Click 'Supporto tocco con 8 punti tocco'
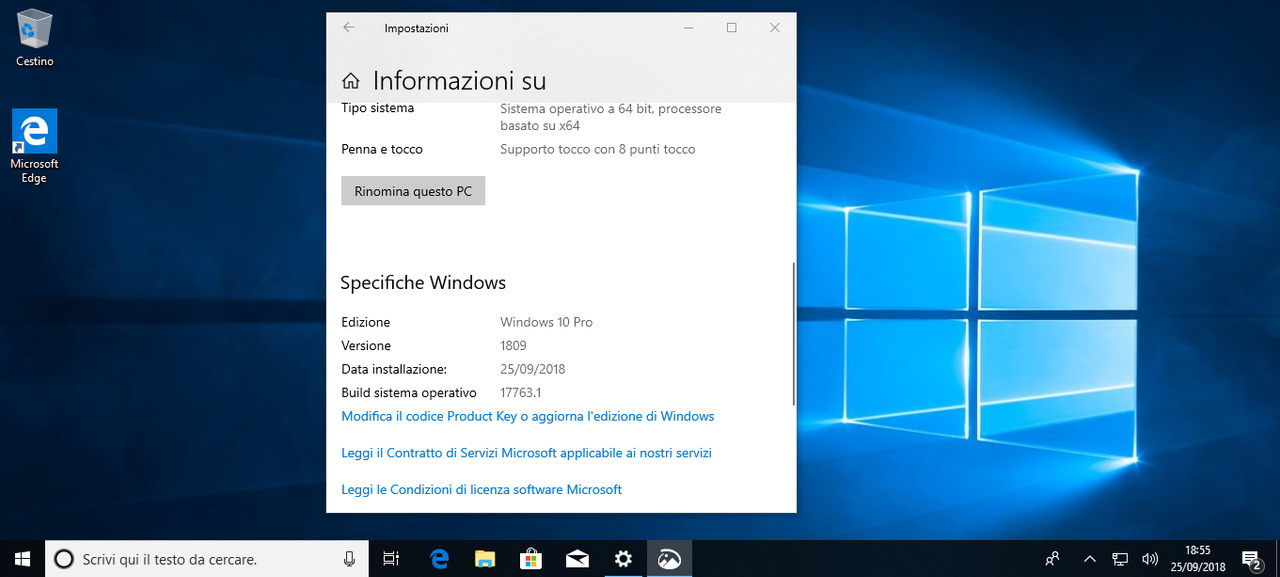 (597, 149)
